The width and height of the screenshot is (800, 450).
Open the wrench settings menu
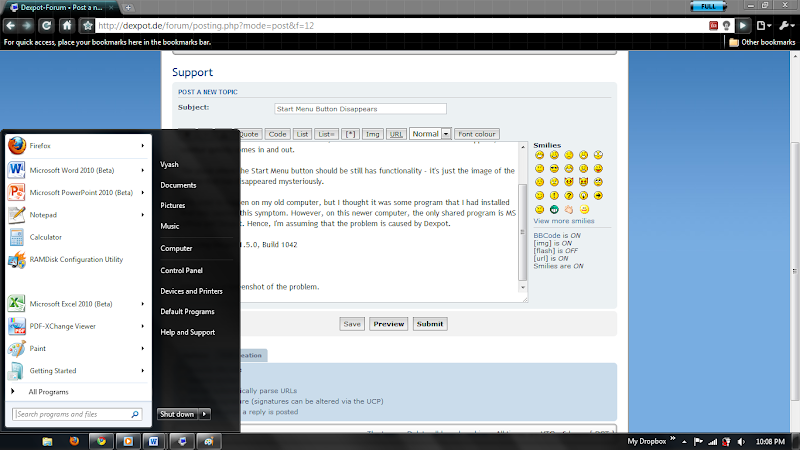786,26
